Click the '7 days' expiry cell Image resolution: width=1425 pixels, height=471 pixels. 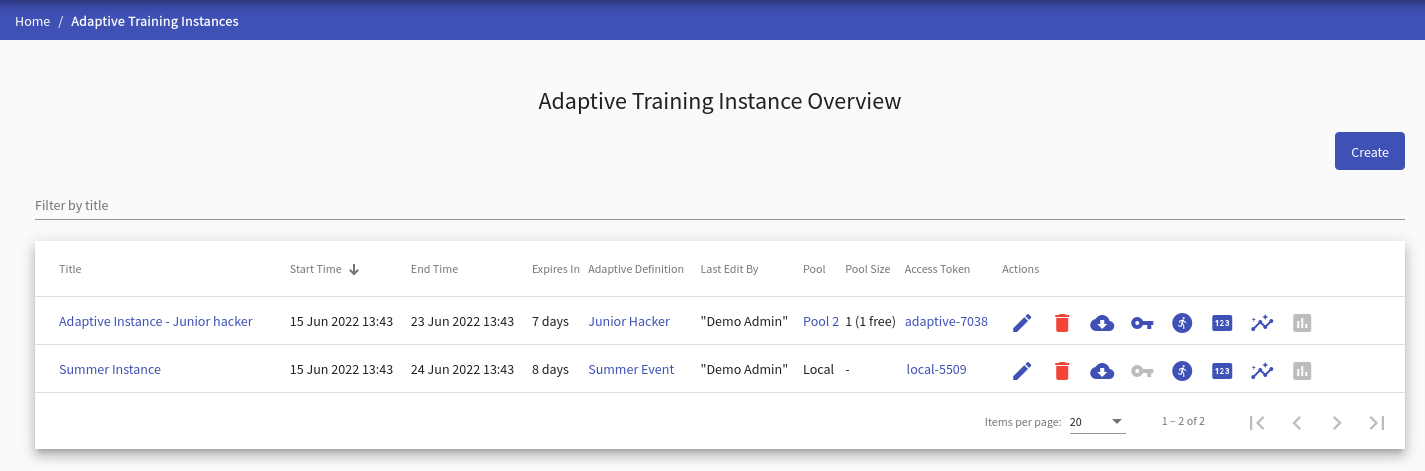point(550,322)
